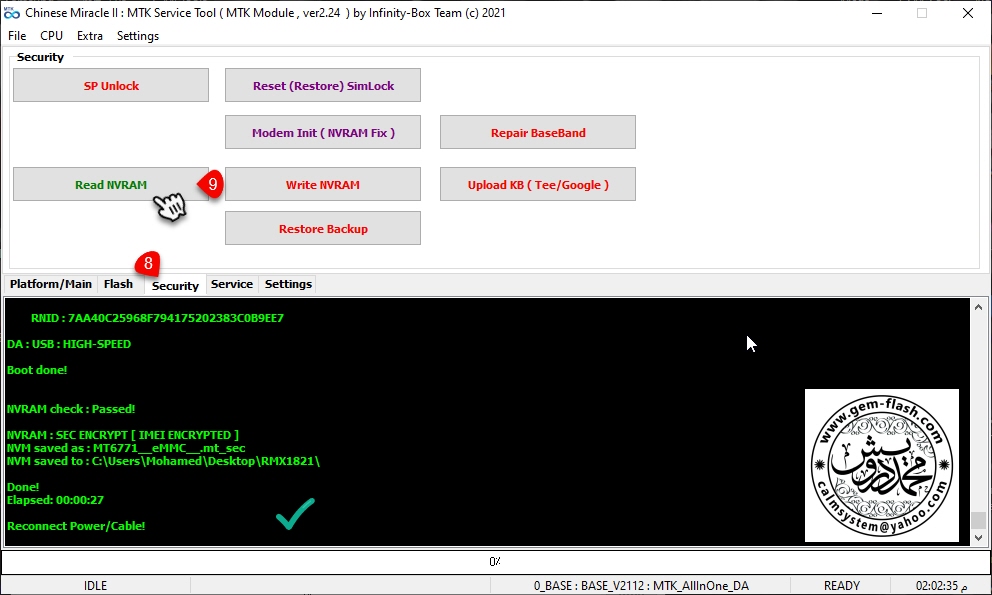Viewport: 992px width, 595px height.
Task: Minimize the Chinese Miracle II window
Action: [877, 13]
